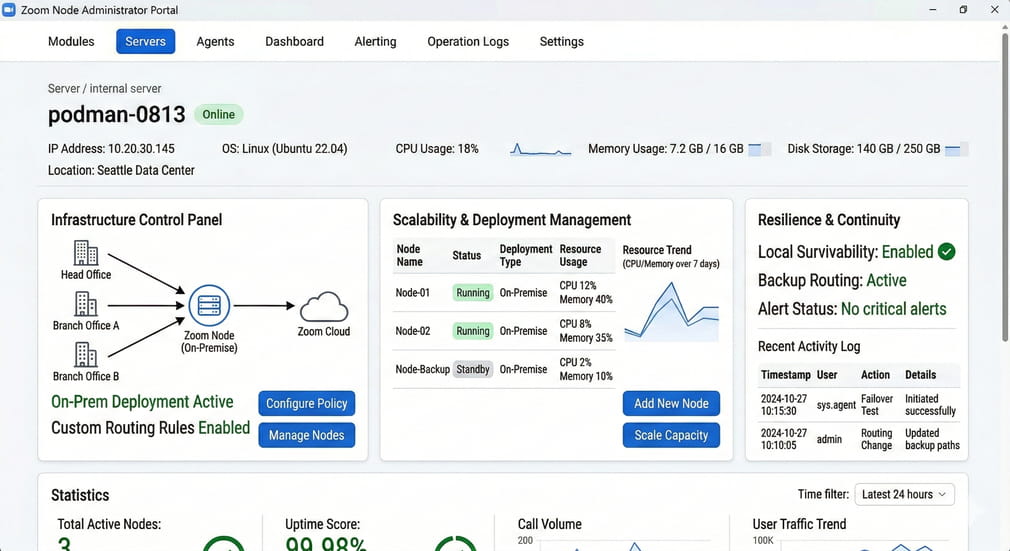1010x551 pixels.
Task: Click the Node-Backup Standby status badge
Action: click(473, 369)
